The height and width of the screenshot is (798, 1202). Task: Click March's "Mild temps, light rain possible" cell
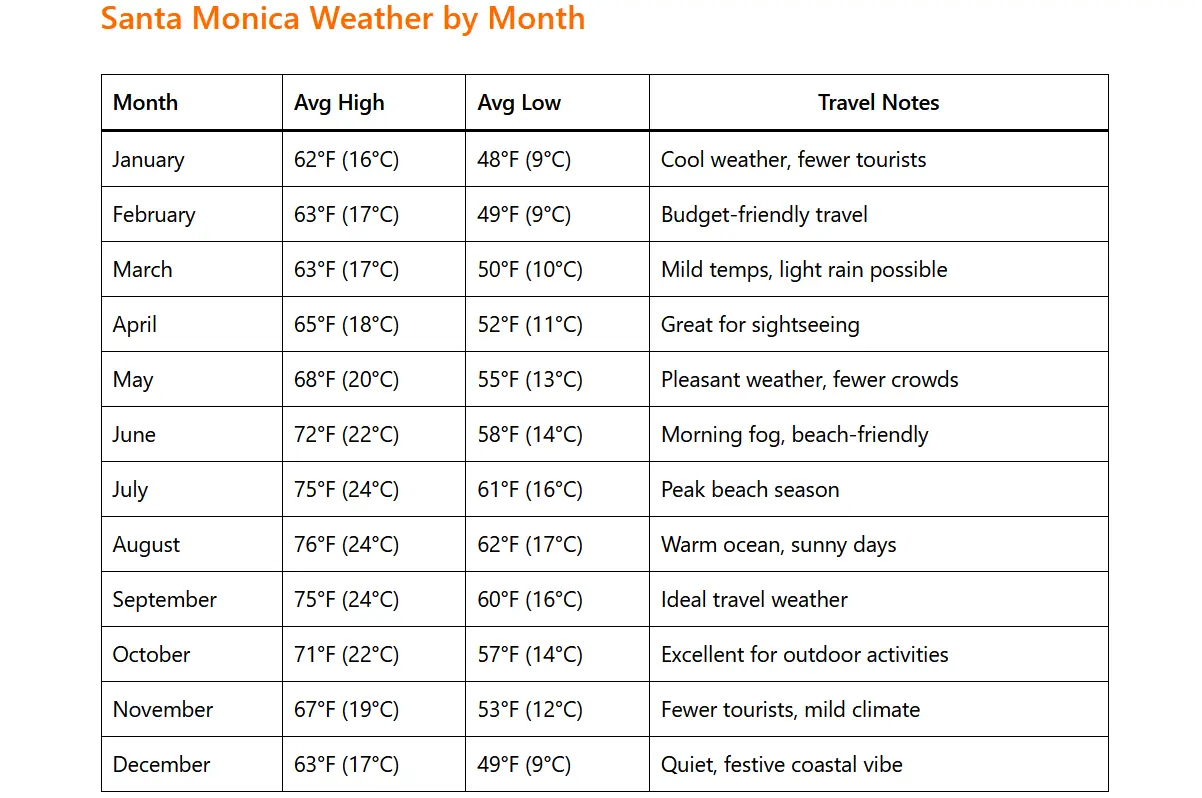(x=804, y=269)
